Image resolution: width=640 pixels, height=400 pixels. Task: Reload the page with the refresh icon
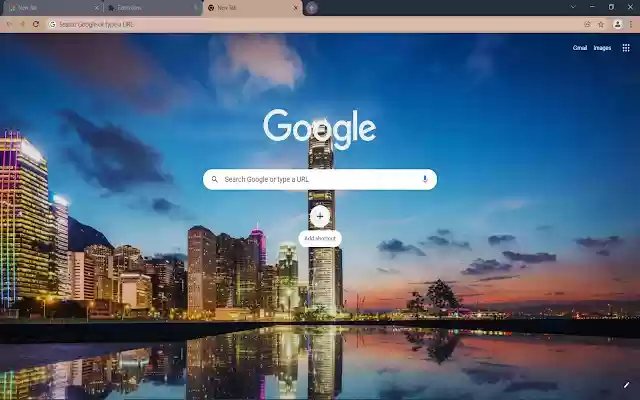[36, 24]
